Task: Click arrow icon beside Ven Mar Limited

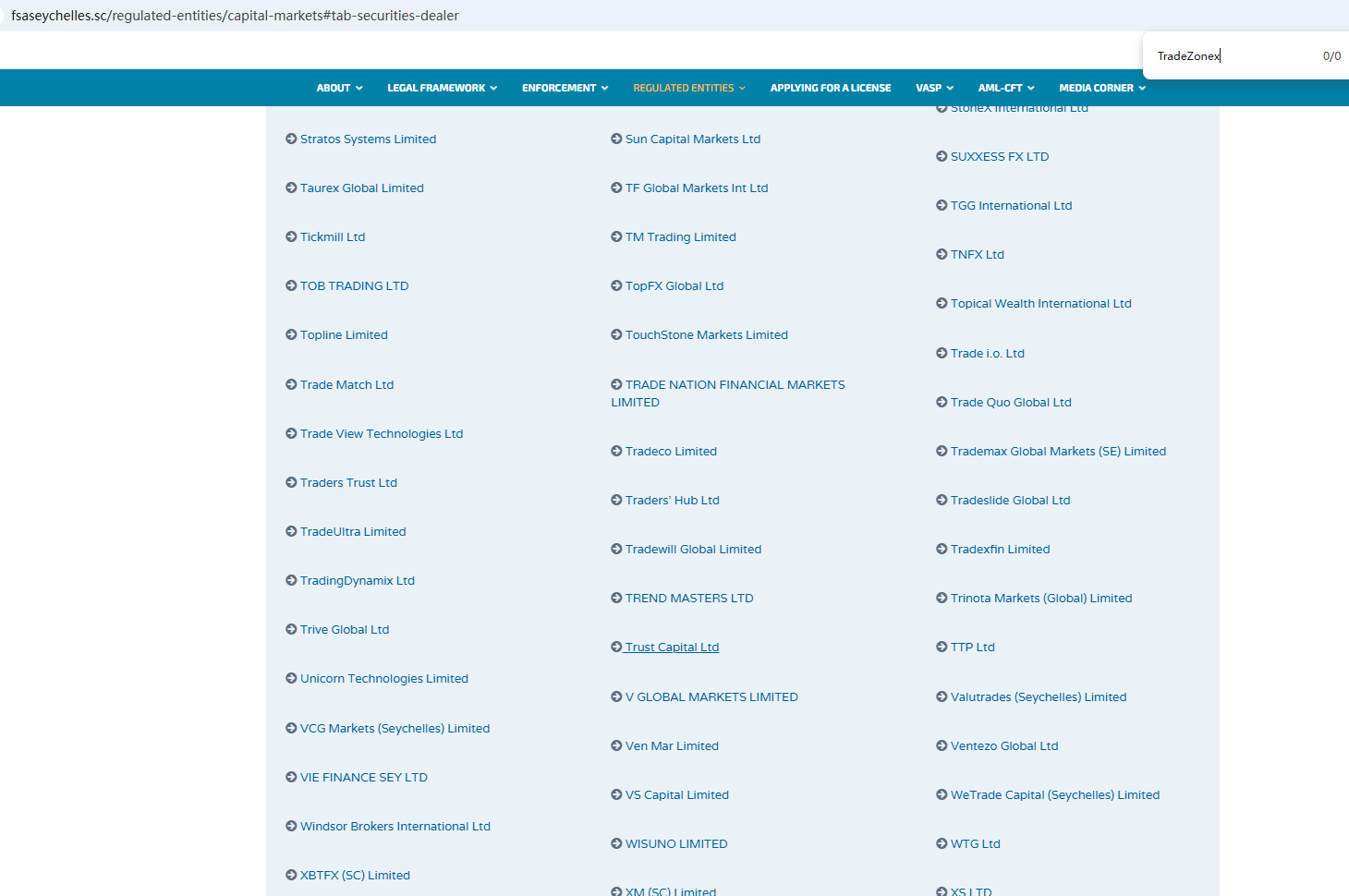Action: 616,745
